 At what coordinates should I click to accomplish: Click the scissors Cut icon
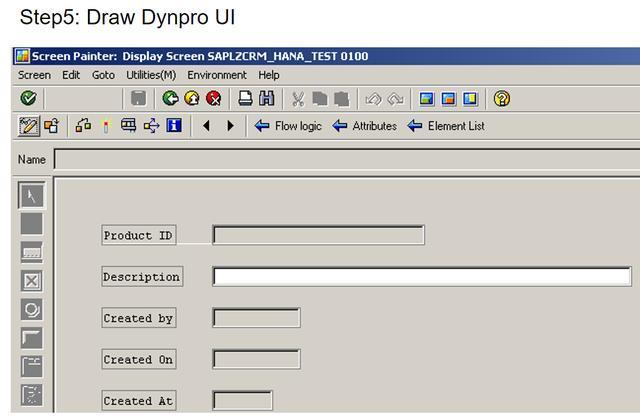click(x=298, y=99)
